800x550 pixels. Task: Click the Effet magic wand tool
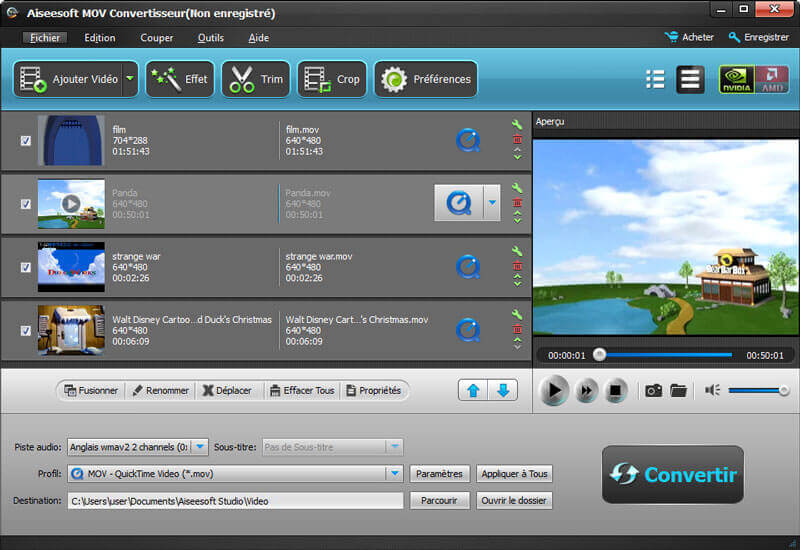[x=180, y=79]
